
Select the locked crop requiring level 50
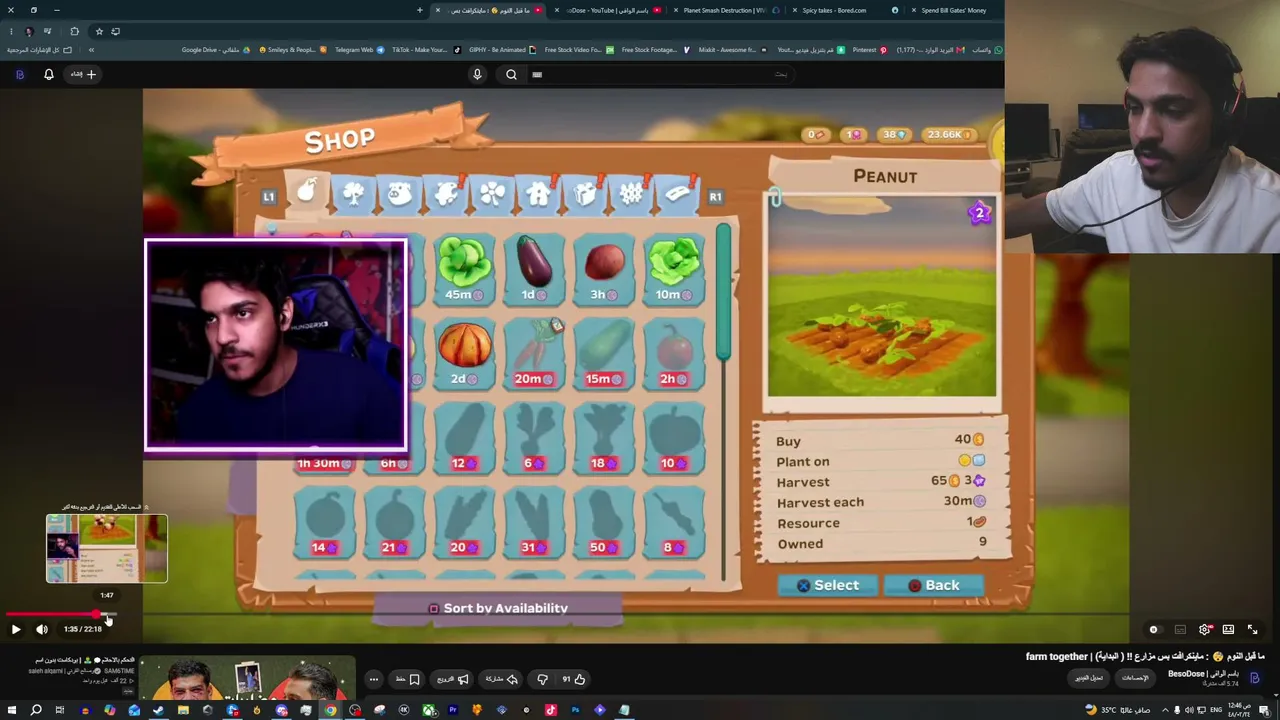click(x=604, y=522)
